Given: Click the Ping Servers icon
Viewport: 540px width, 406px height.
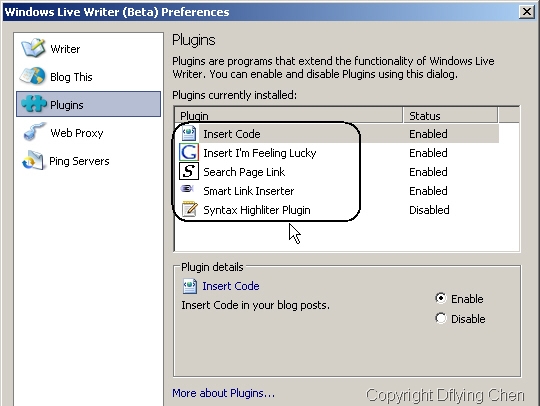Looking at the screenshot, I should coord(33,160).
